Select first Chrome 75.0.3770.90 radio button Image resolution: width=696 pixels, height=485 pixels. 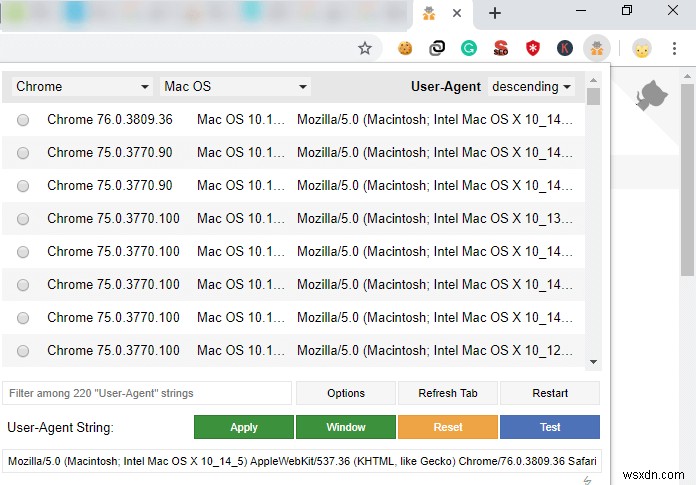pos(23,153)
